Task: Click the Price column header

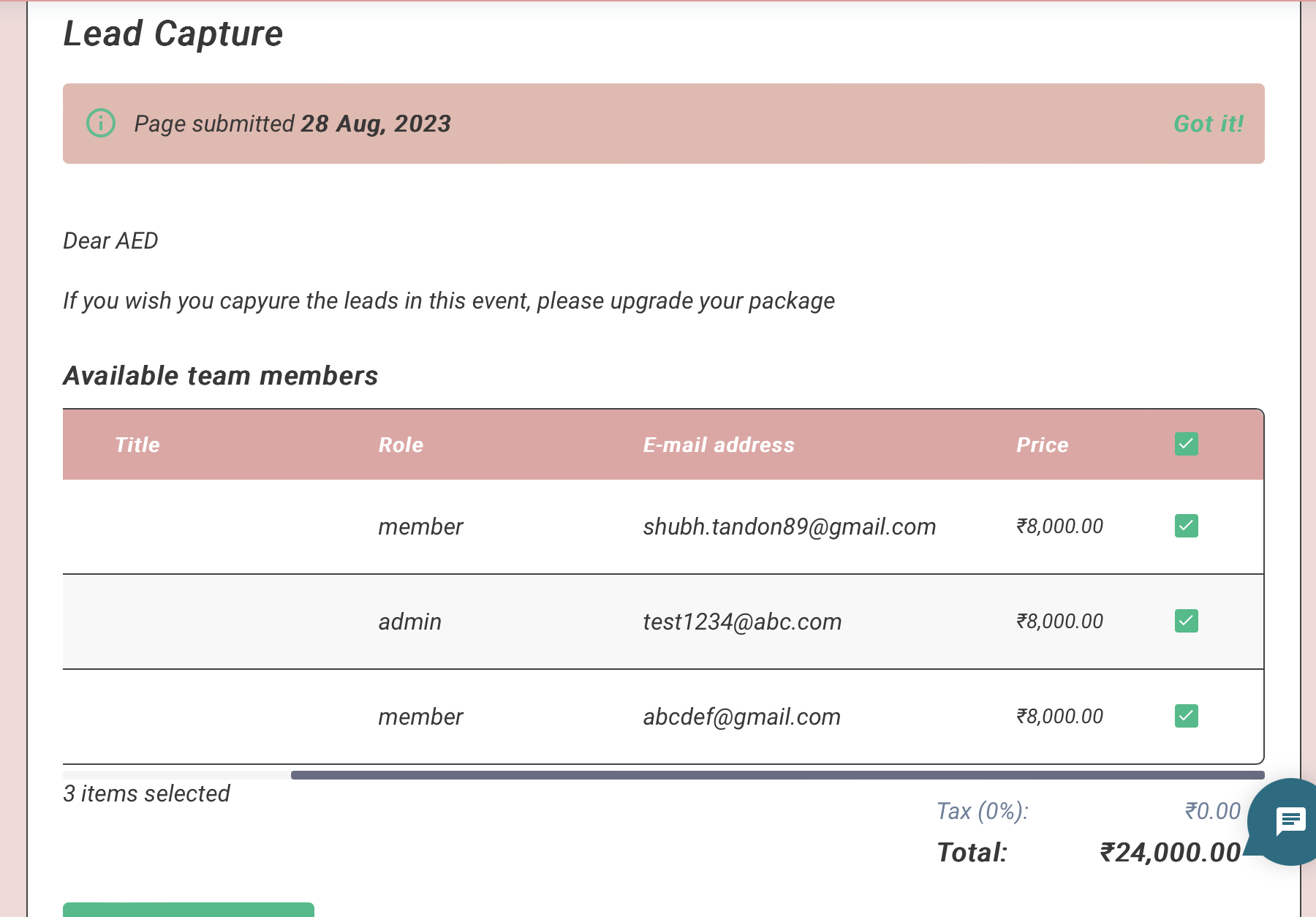Action: 1042,445
